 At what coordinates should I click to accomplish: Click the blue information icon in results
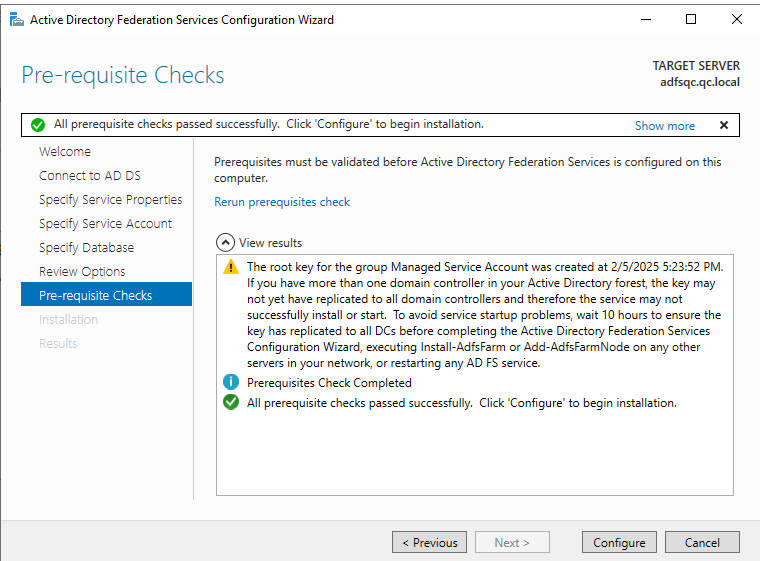(231, 383)
